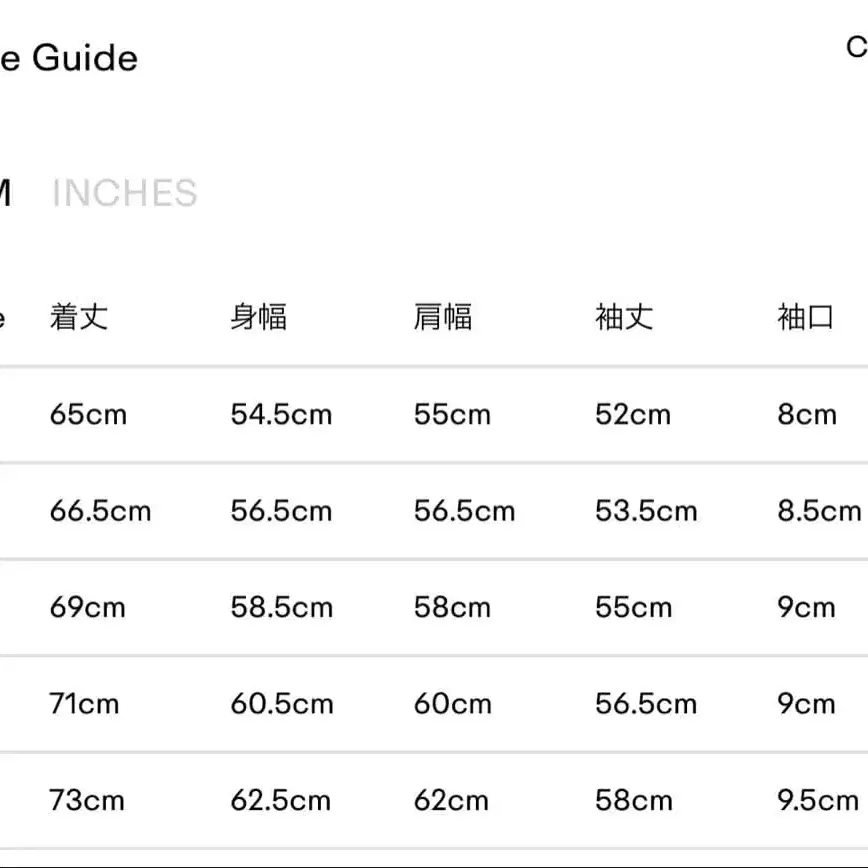Click the 身幅 column header

[259, 318]
